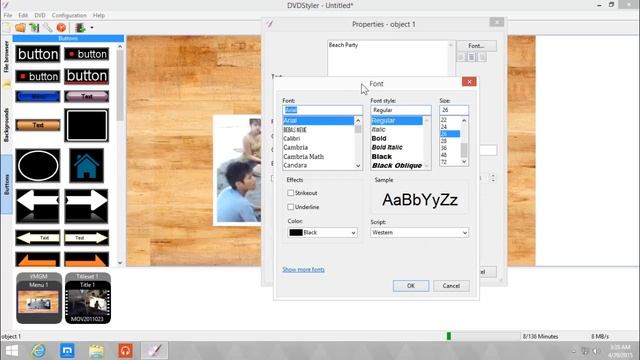Select the large white right arrow button
The height and width of the screenshot is (360, 640).
coord(87,206)
